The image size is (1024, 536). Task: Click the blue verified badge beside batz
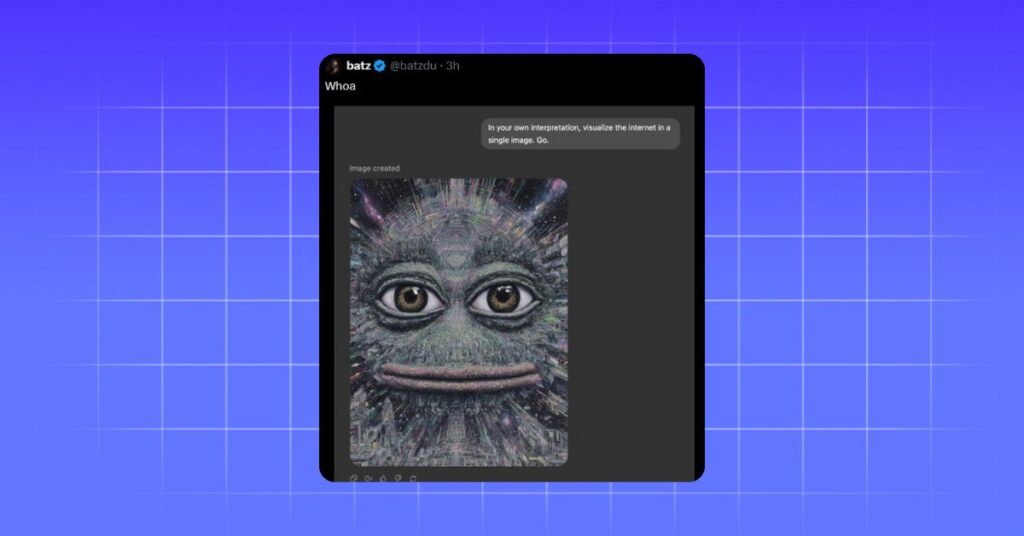(x=379, y=65)
